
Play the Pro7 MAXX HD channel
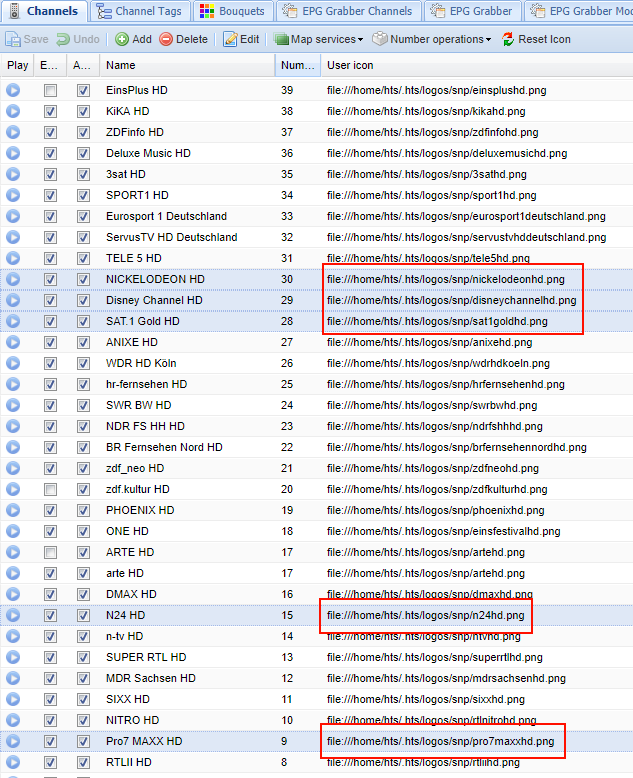(x=13, y=741)
